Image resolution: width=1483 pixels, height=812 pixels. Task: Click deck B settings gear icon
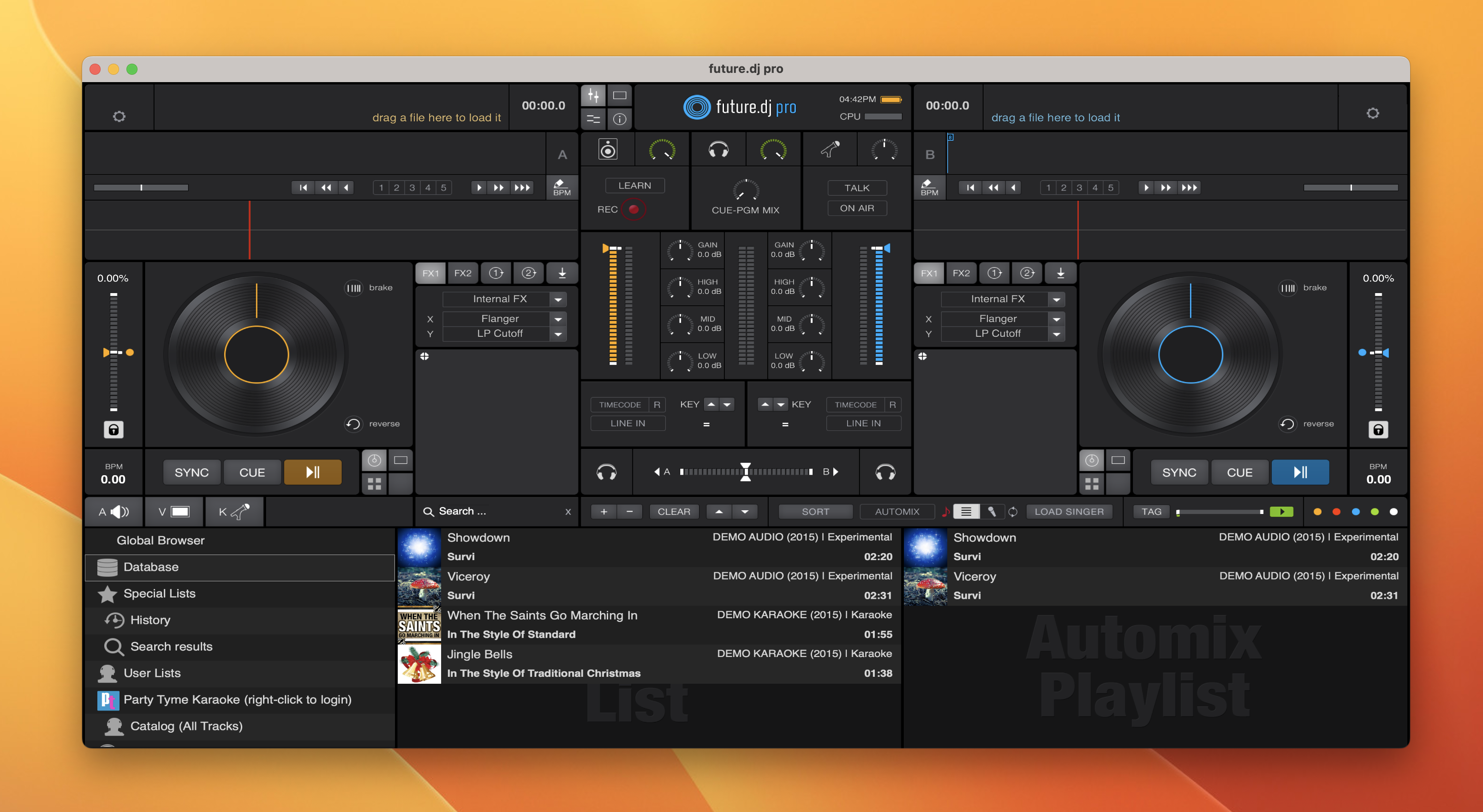tap(1372, 113)
